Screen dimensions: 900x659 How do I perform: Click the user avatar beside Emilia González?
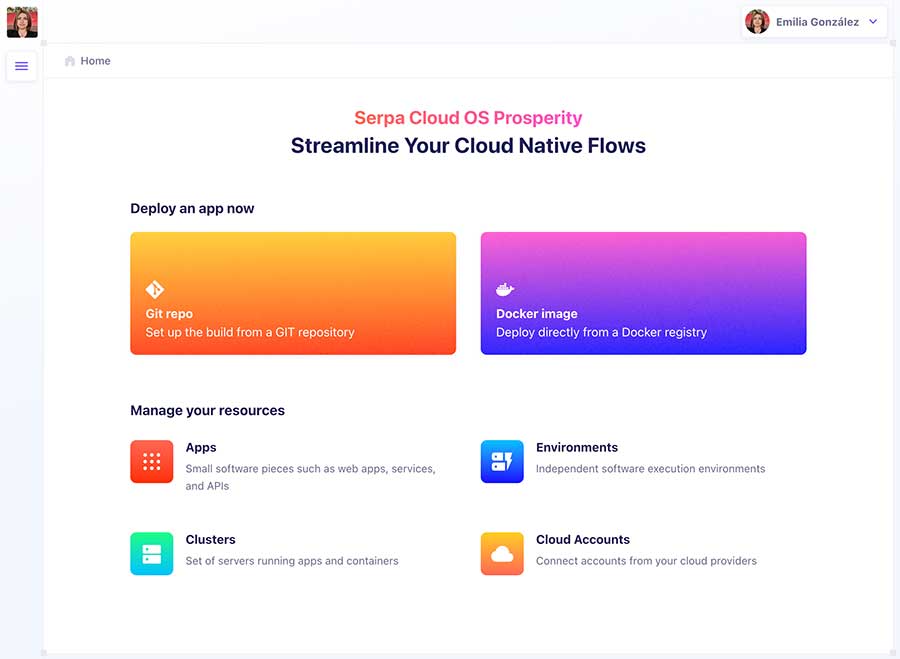pyautogui.click(x=757, y=22)
